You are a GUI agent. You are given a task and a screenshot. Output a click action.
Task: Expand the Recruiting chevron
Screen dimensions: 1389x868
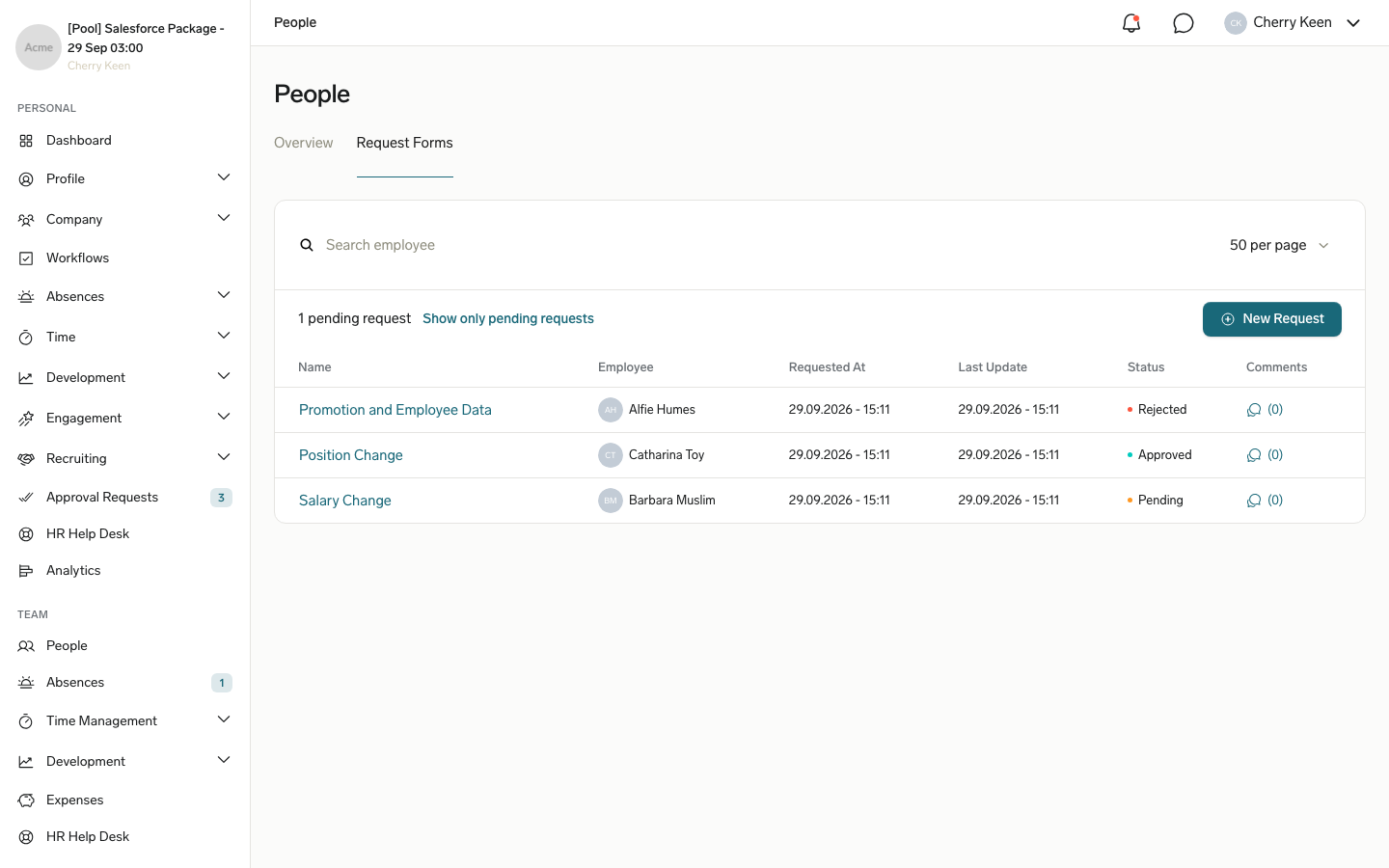(x=224, y=457)
